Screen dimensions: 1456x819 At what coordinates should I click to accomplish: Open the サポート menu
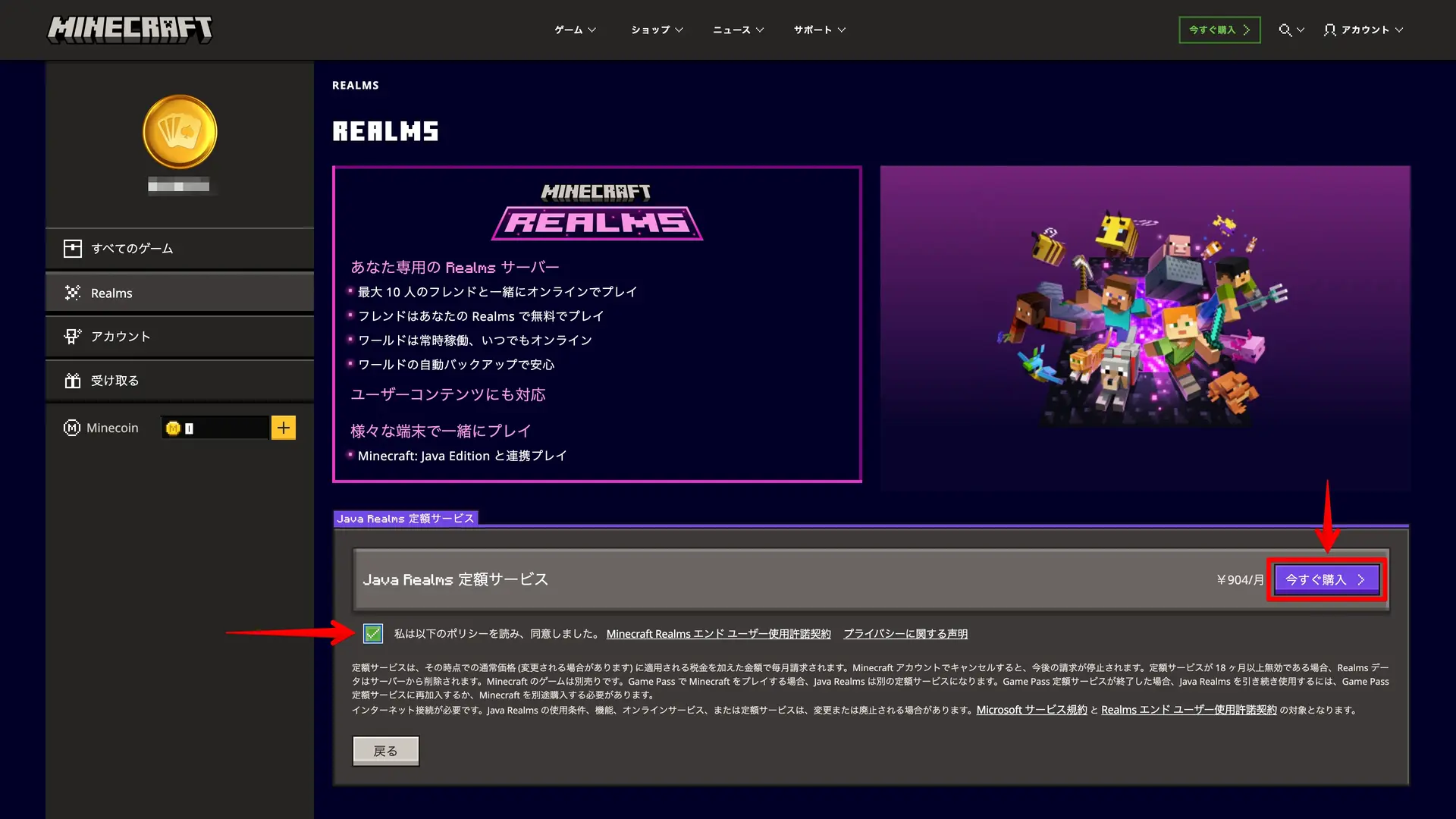point(819,30)
